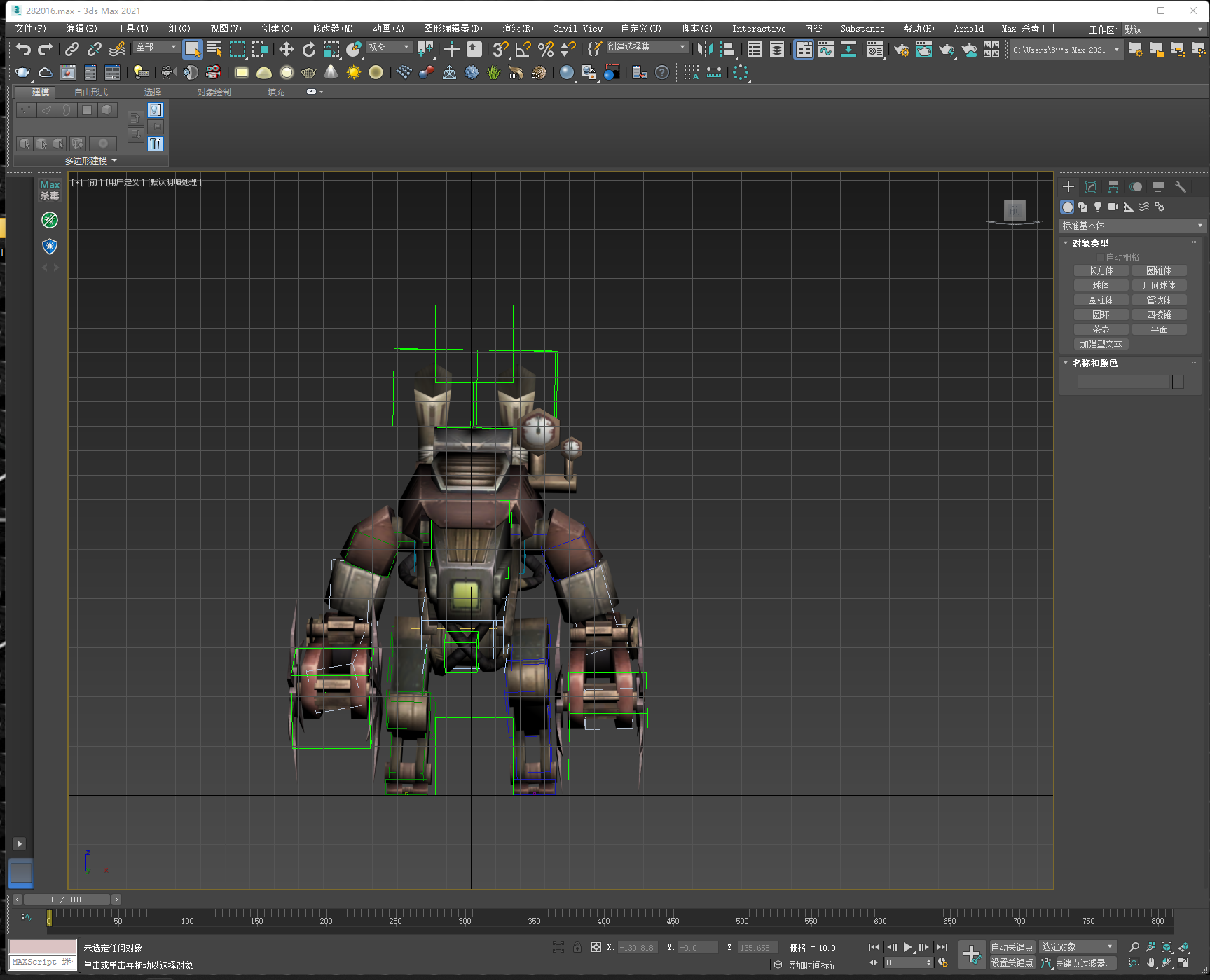Click the 0 / 810 time slider handle
This screenshot has height=980, width=1210.
[x=67, y=899]
